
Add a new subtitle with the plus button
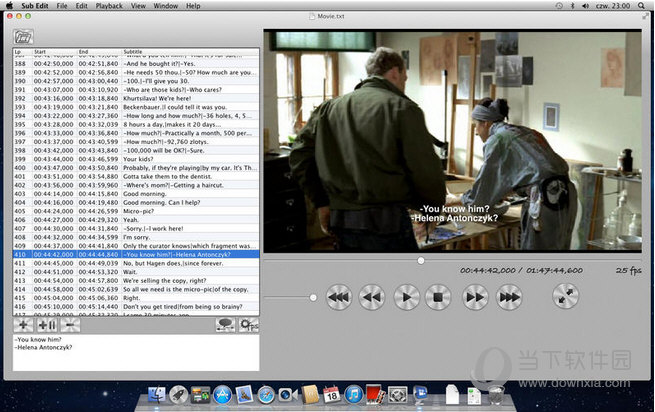pyautogui.click(x=23, y=325)
